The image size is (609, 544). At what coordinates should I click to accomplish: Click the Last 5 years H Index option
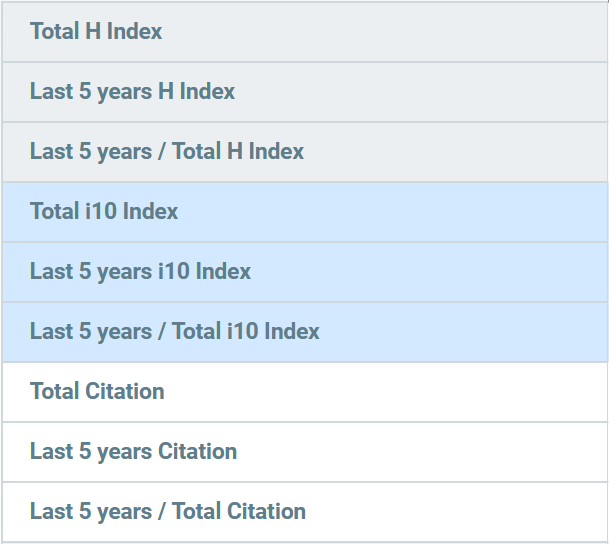pos(304,92)
